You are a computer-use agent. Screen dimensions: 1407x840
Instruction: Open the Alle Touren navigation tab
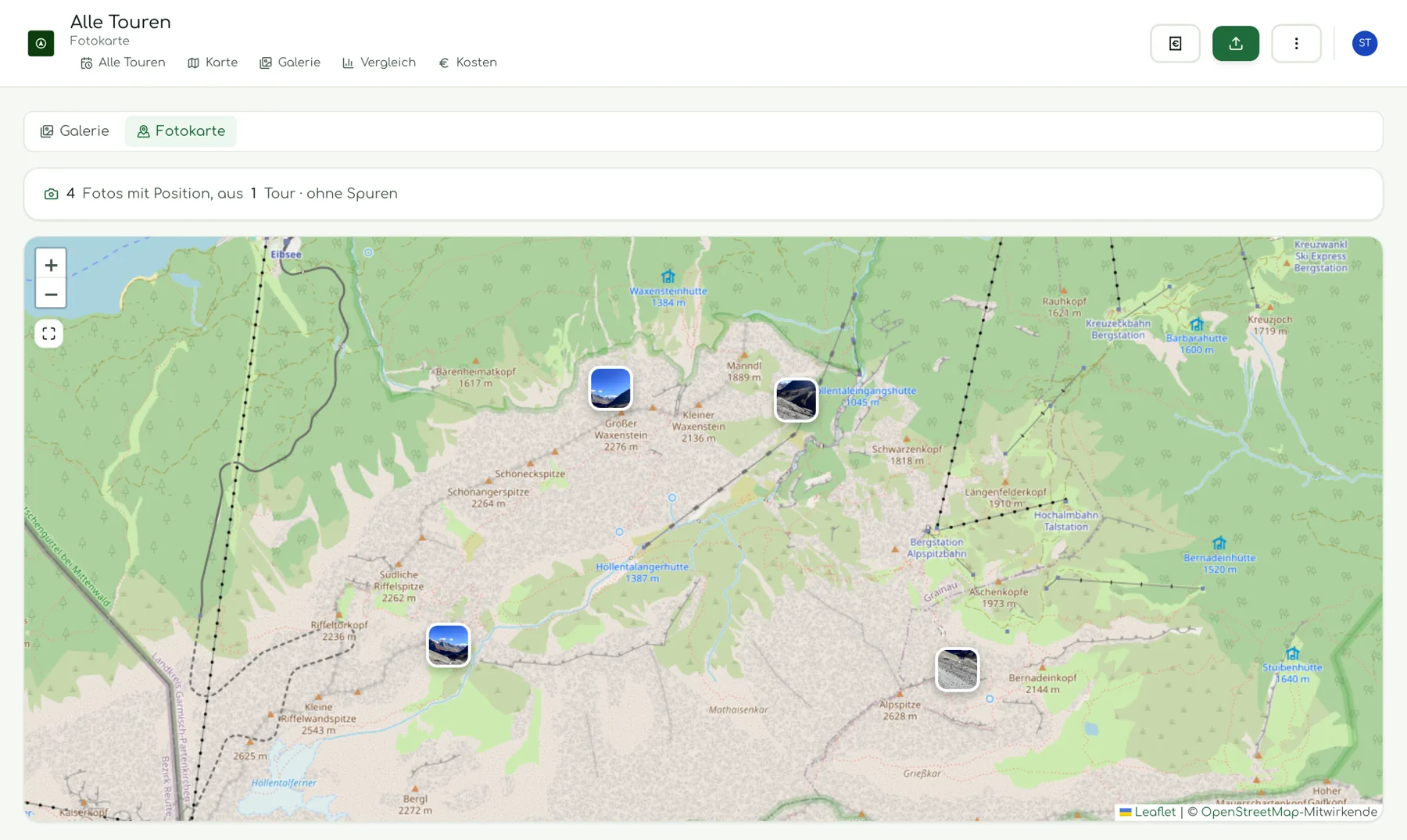click(123, 63)
